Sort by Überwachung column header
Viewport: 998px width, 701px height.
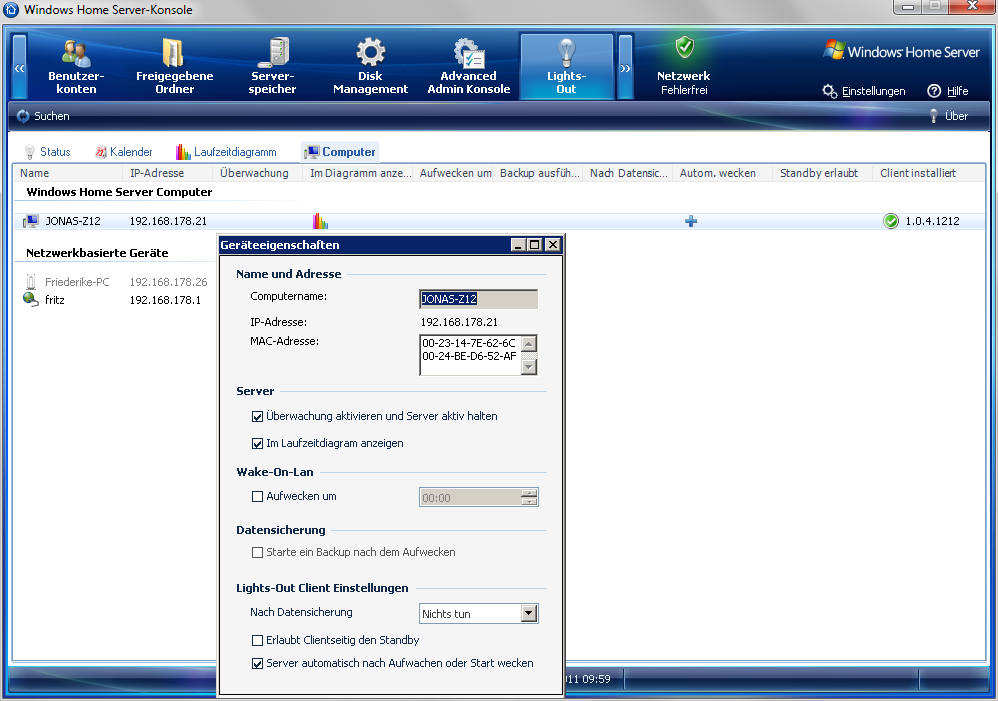257,173
